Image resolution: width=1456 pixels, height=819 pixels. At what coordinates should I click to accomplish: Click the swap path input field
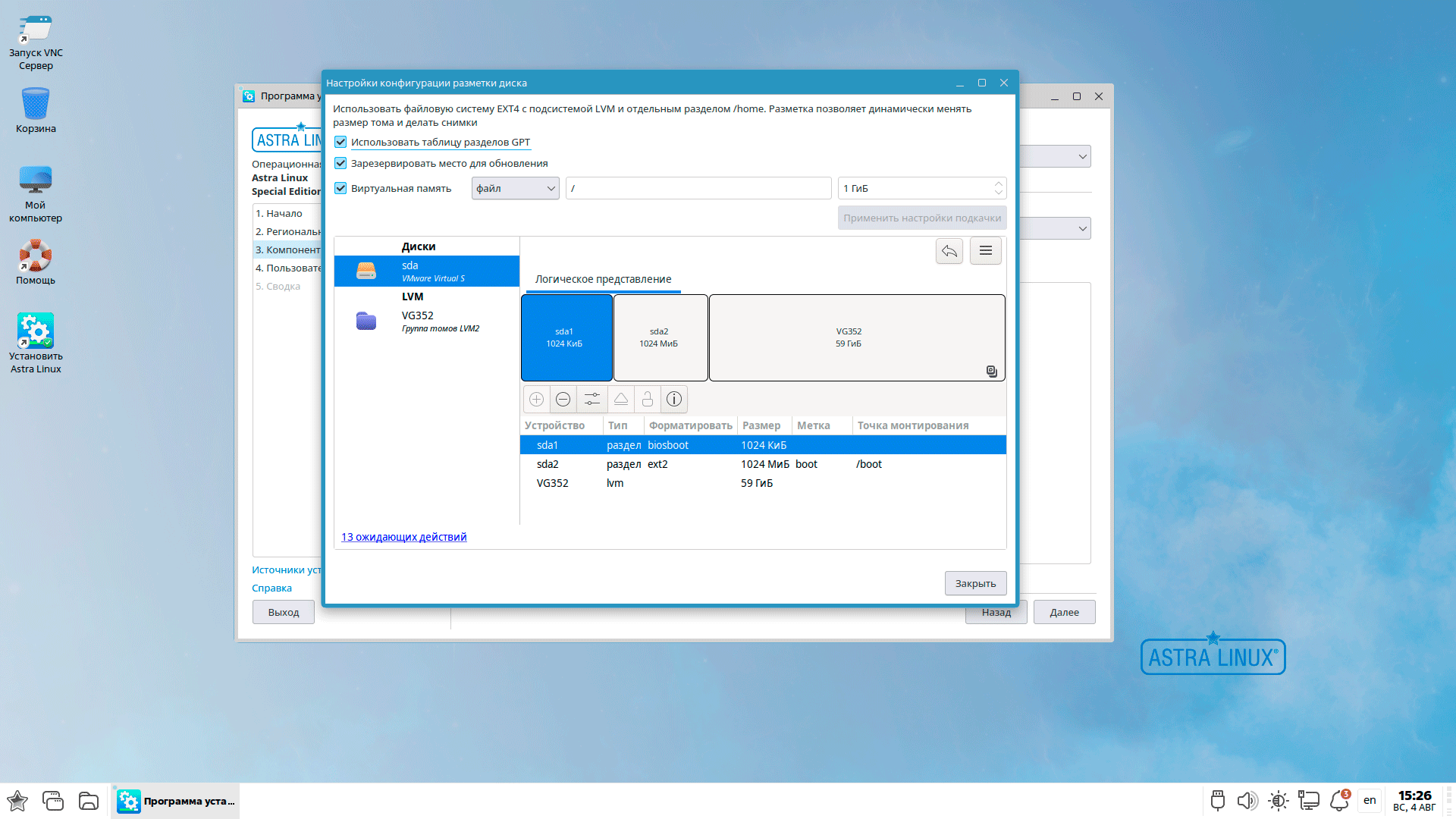click(x=698, y=188)
